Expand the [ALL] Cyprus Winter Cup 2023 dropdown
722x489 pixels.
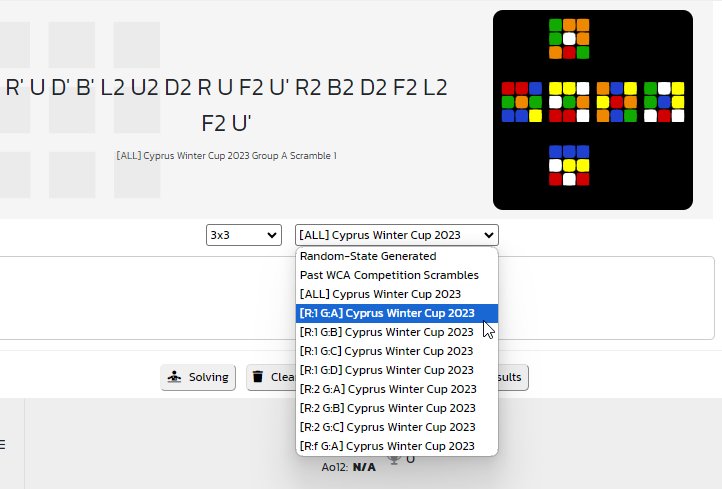click(397, 235)
